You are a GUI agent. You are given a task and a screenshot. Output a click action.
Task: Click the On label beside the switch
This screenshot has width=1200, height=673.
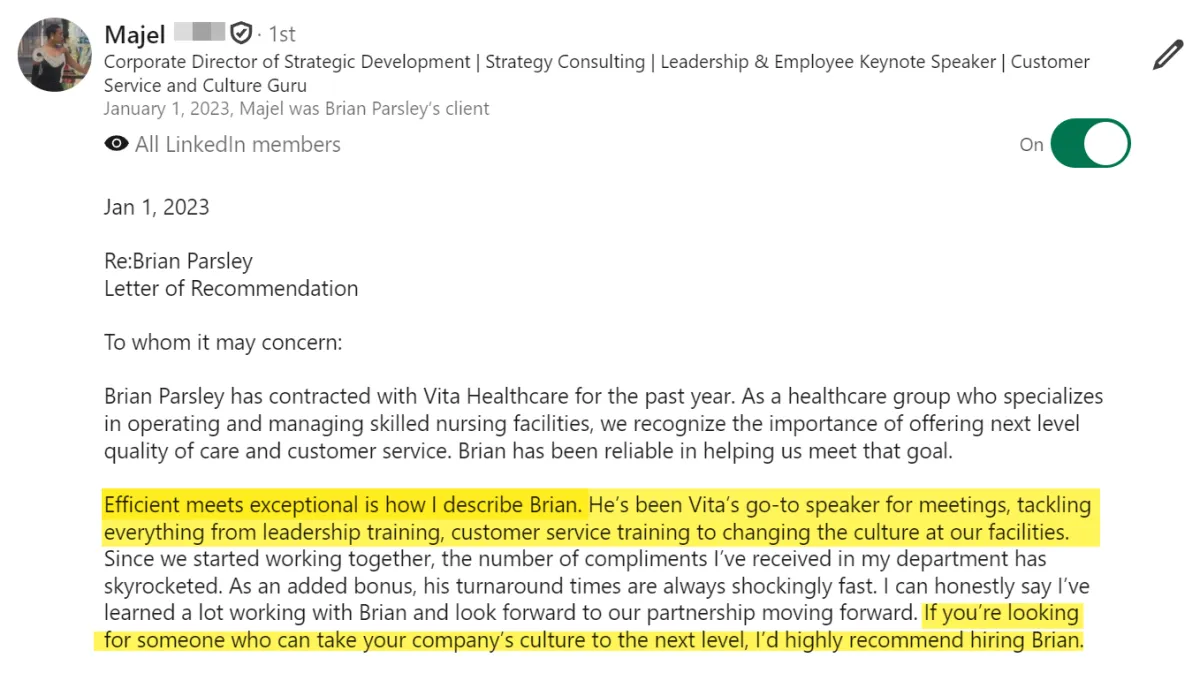point(1032,145)
